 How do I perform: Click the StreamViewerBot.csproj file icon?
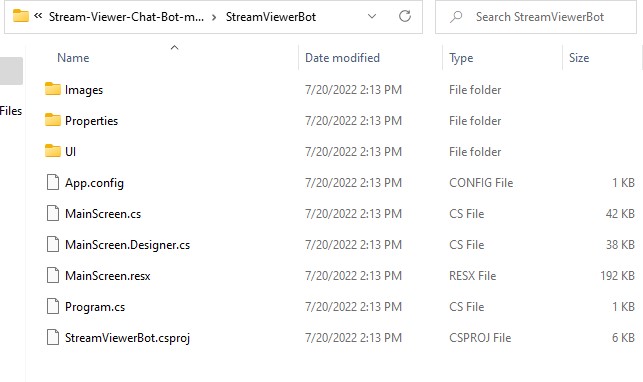tap(52, 338)
